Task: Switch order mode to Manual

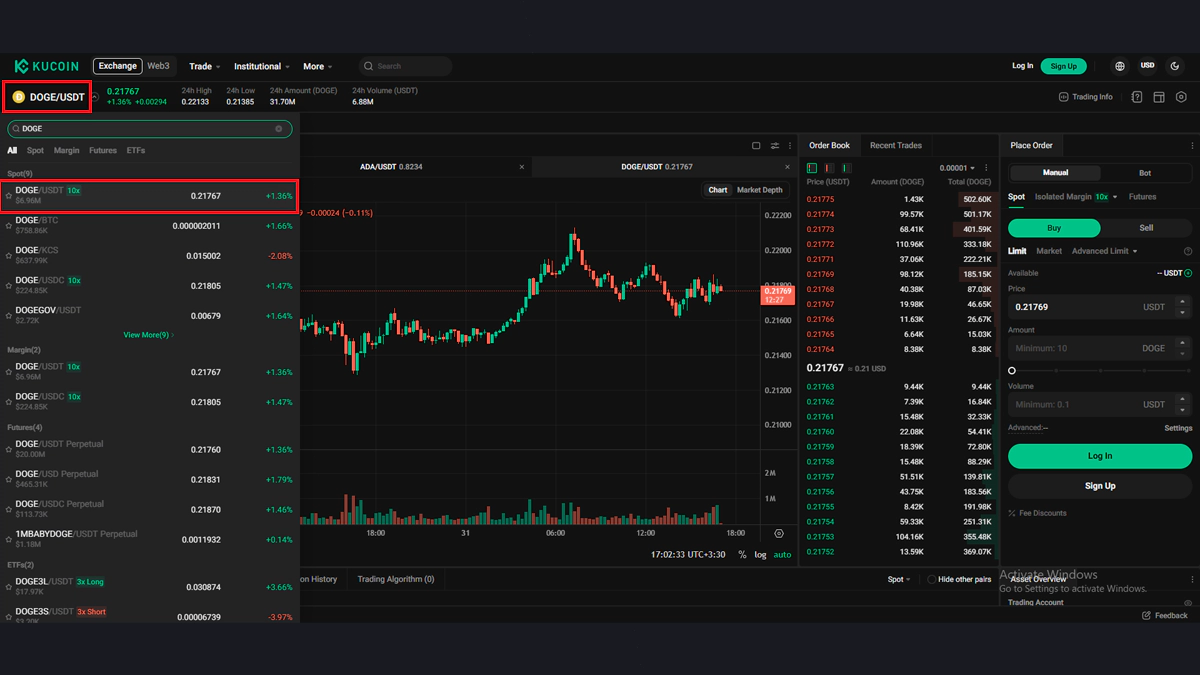Action: pyautogui.click(x=1055, y=173)
